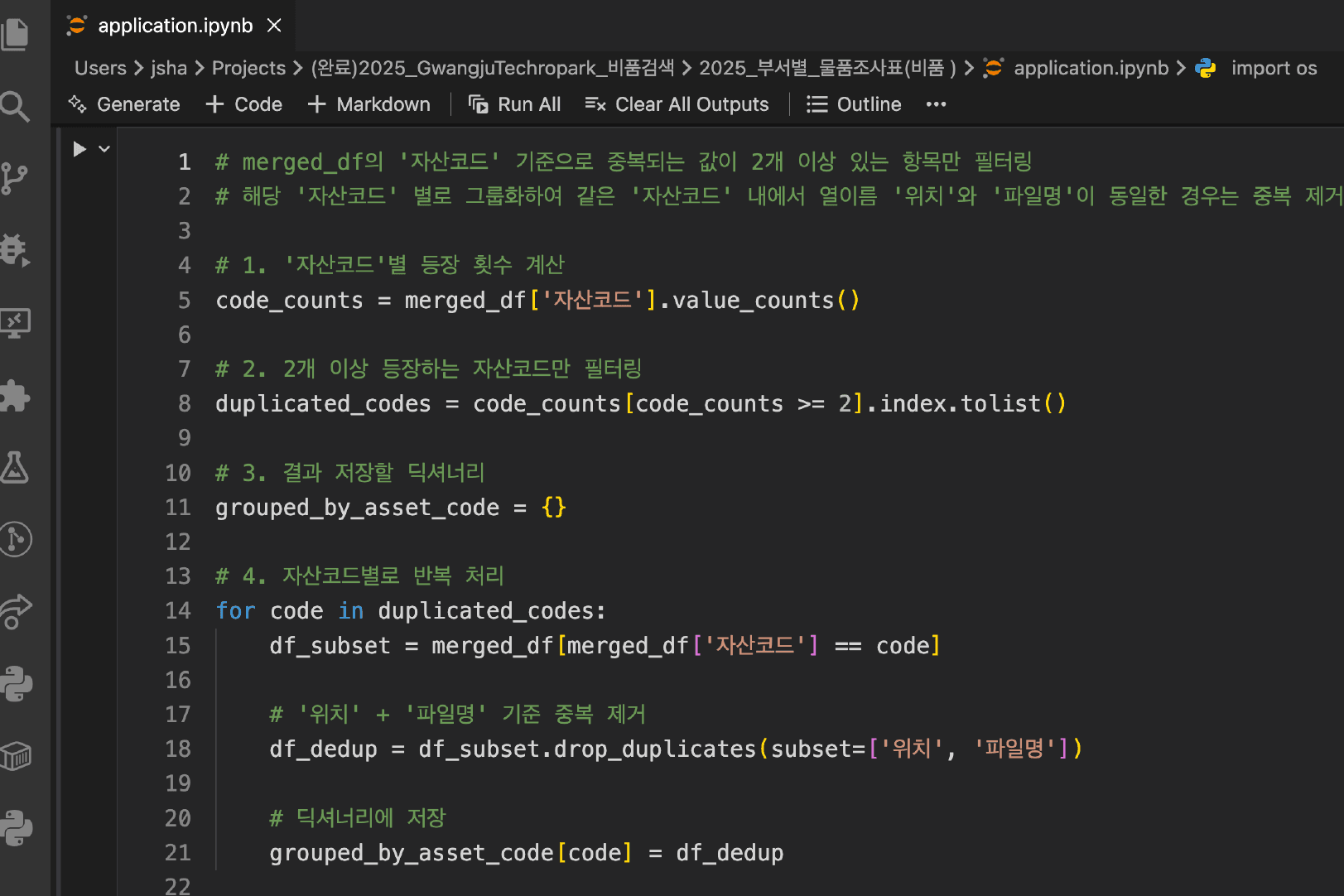Add a new Code cell
1344x896 pixels.
[244, 104]
